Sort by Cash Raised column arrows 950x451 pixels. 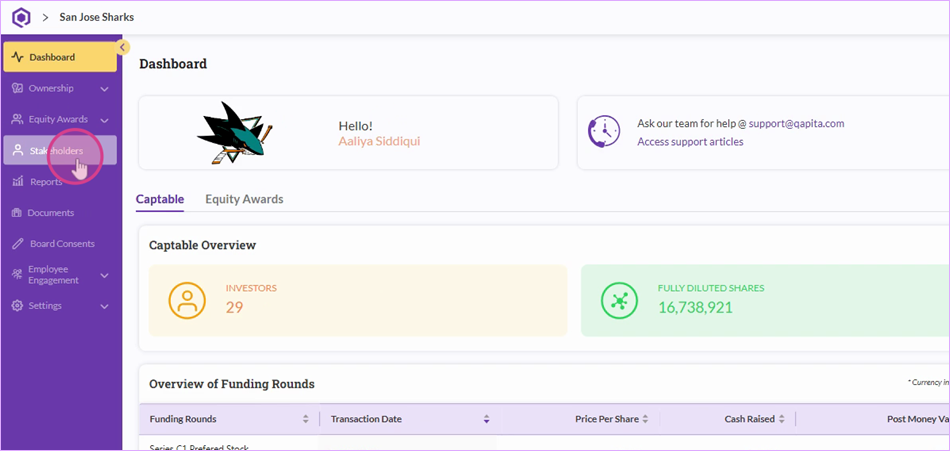tap(782, 419)
